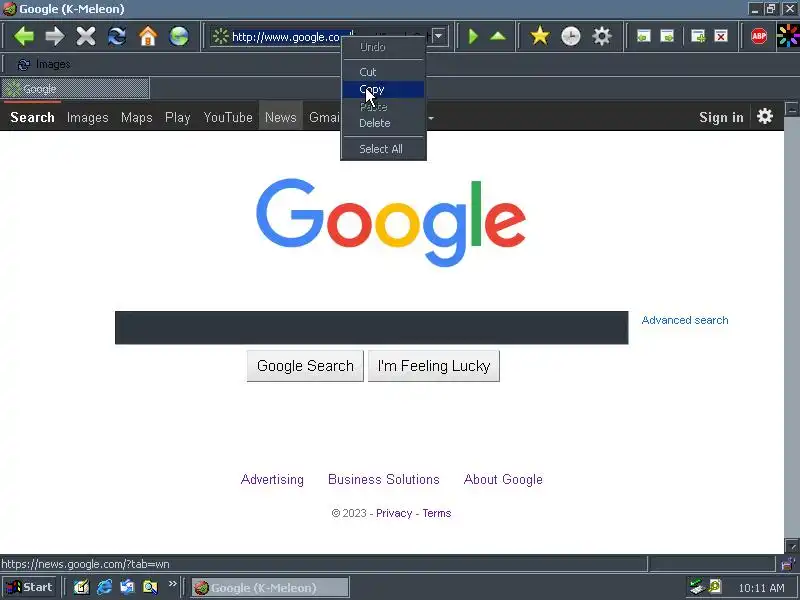Reload the page with the blue arrows icon
800x600 pixels.
(x=117, y=36)
